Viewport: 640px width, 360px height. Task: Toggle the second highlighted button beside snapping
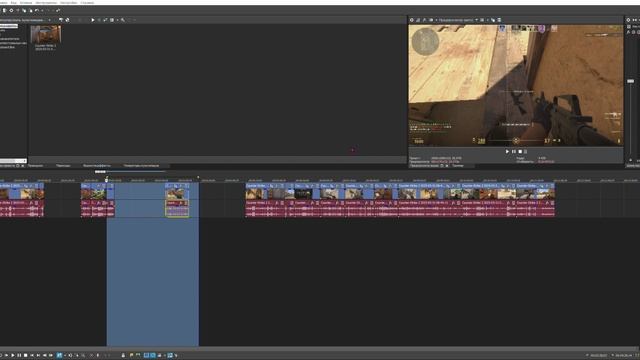[x=152, y=356]
